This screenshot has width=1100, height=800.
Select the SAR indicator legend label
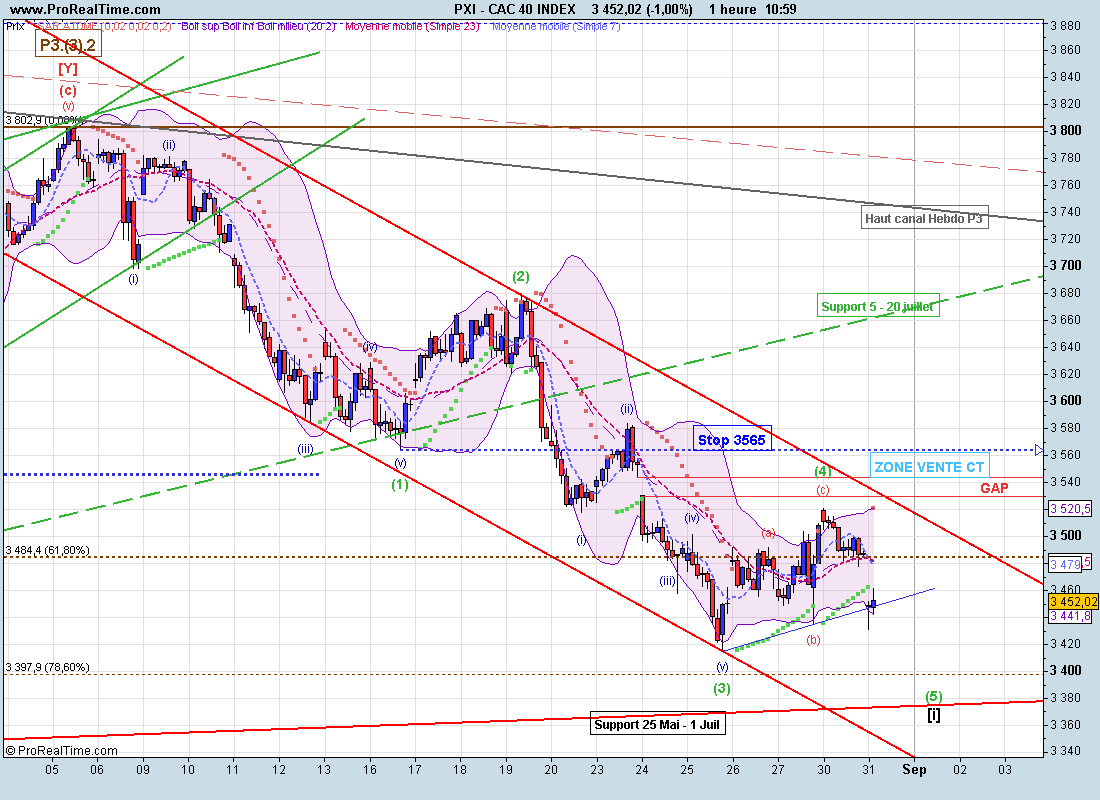102,26
